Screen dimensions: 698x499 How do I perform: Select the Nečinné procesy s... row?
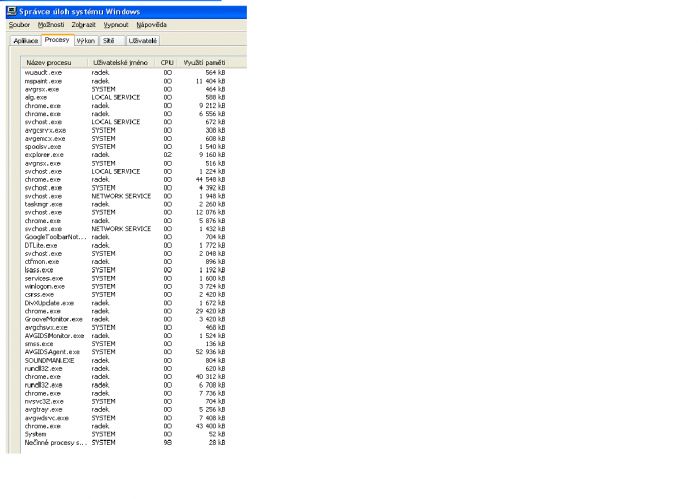[x=125, y=443]
